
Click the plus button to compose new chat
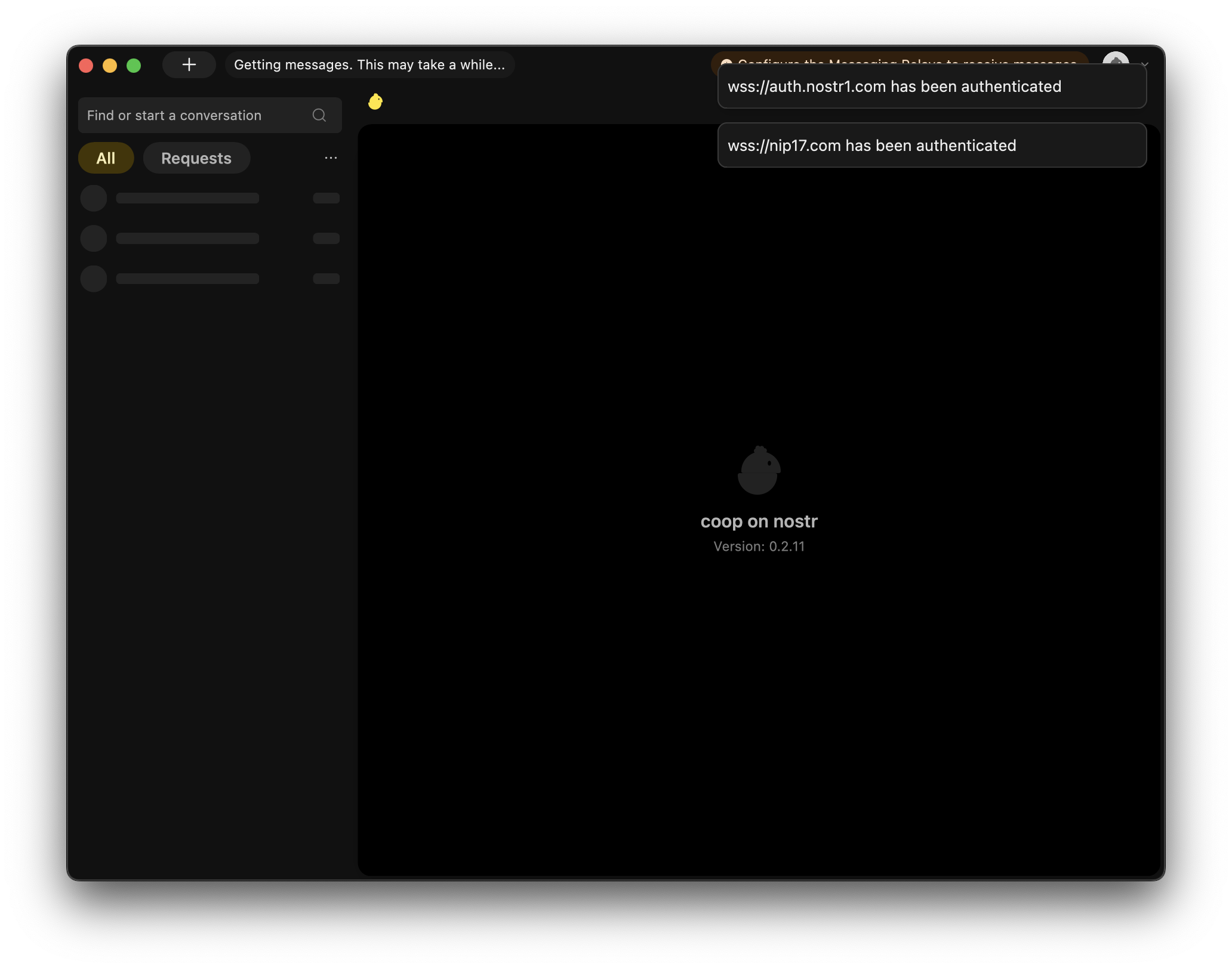coord(189,64)
